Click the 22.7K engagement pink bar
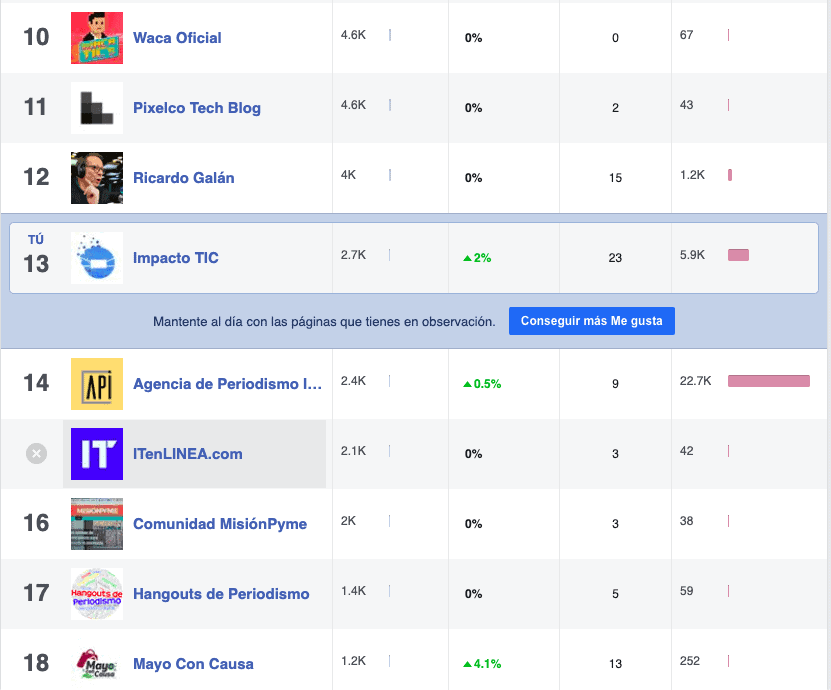This screenshot has width=831, height=690. point(768,381)
